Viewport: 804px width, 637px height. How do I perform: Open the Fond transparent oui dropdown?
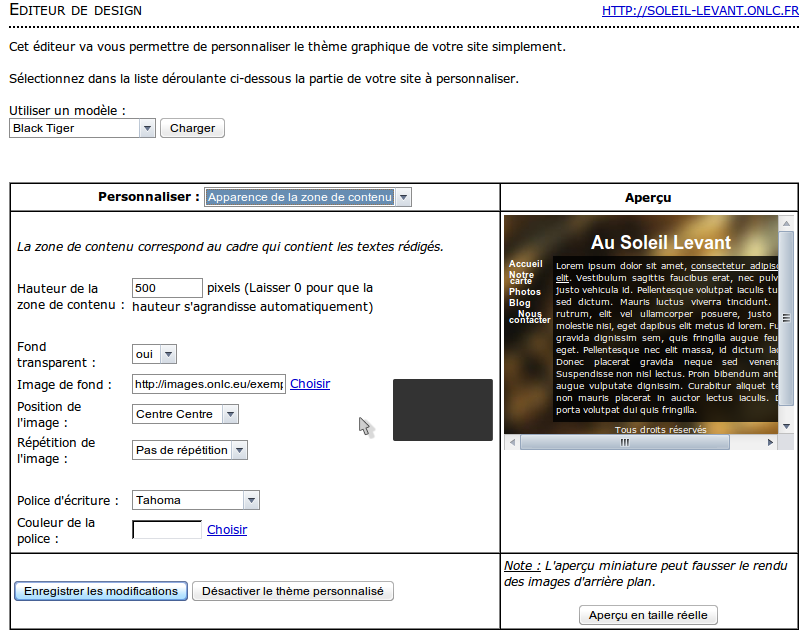pos(154,354)
